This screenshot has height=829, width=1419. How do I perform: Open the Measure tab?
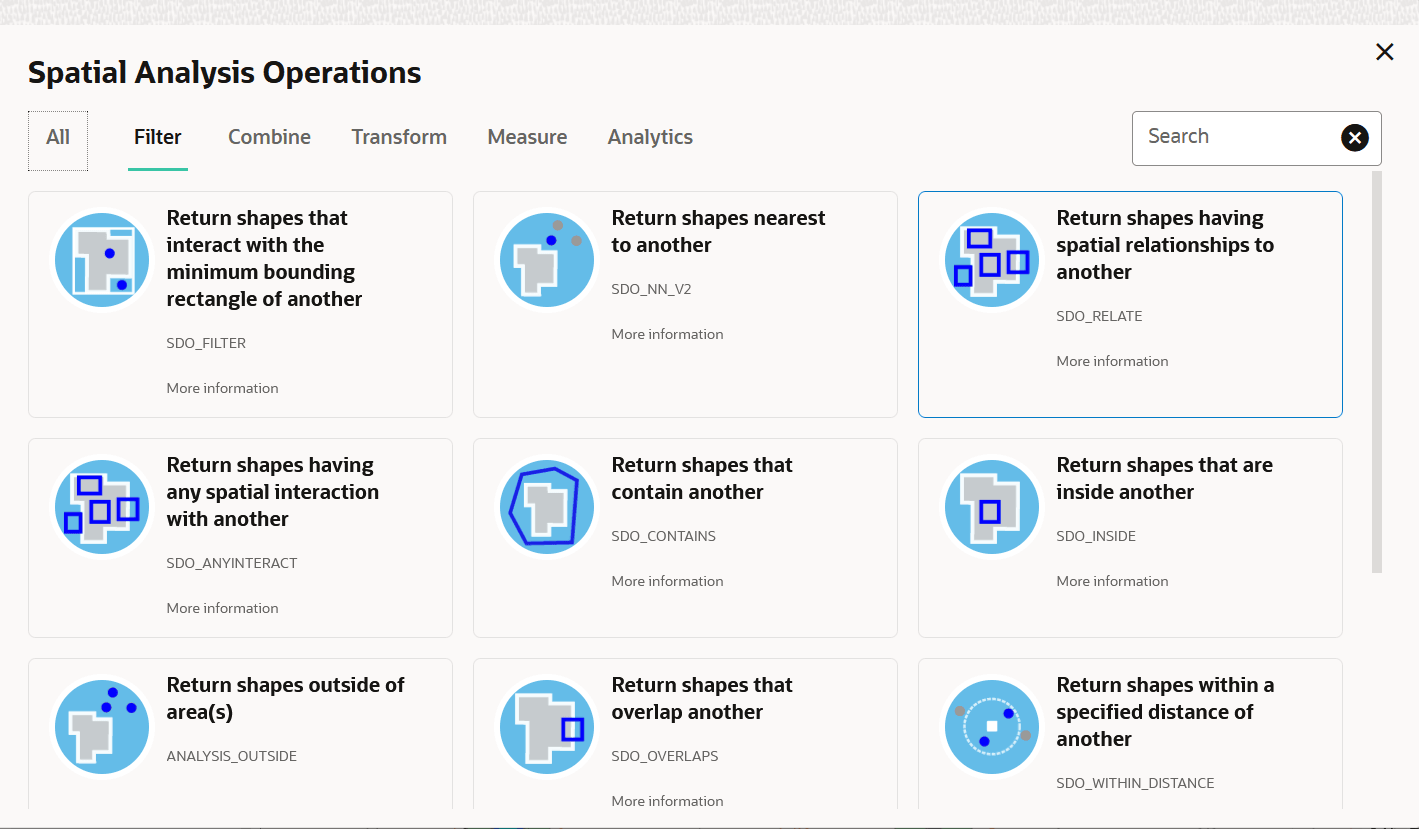click(x=527, y=137)
